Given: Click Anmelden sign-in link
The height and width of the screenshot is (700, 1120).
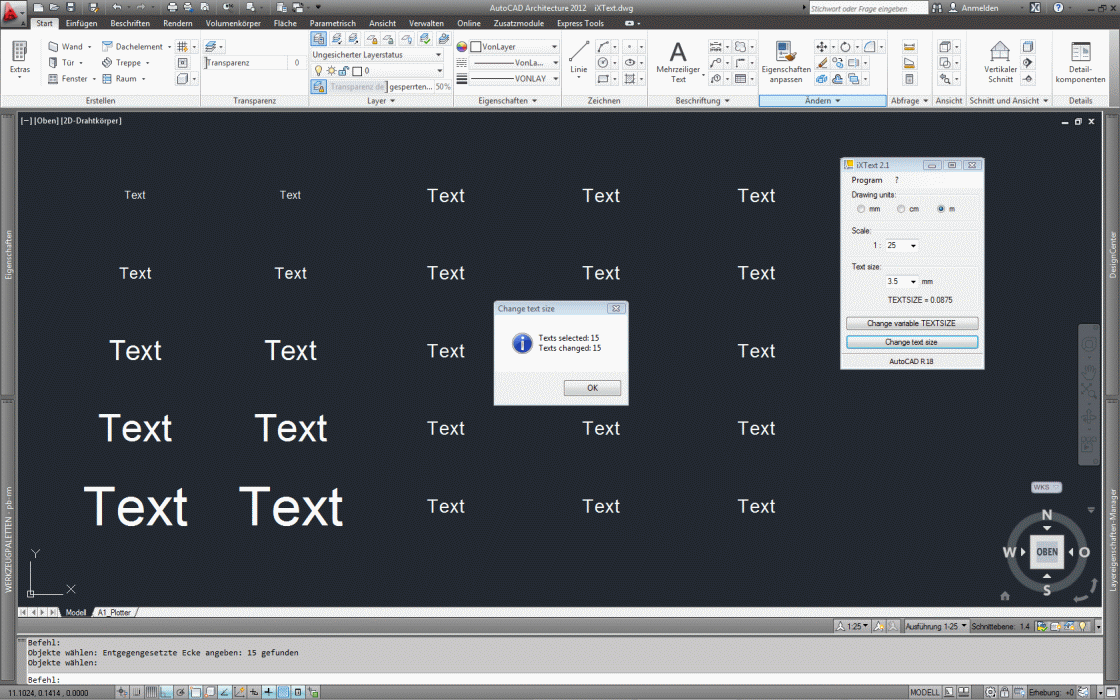Looking at the screenshot, I should pos(980,8).
